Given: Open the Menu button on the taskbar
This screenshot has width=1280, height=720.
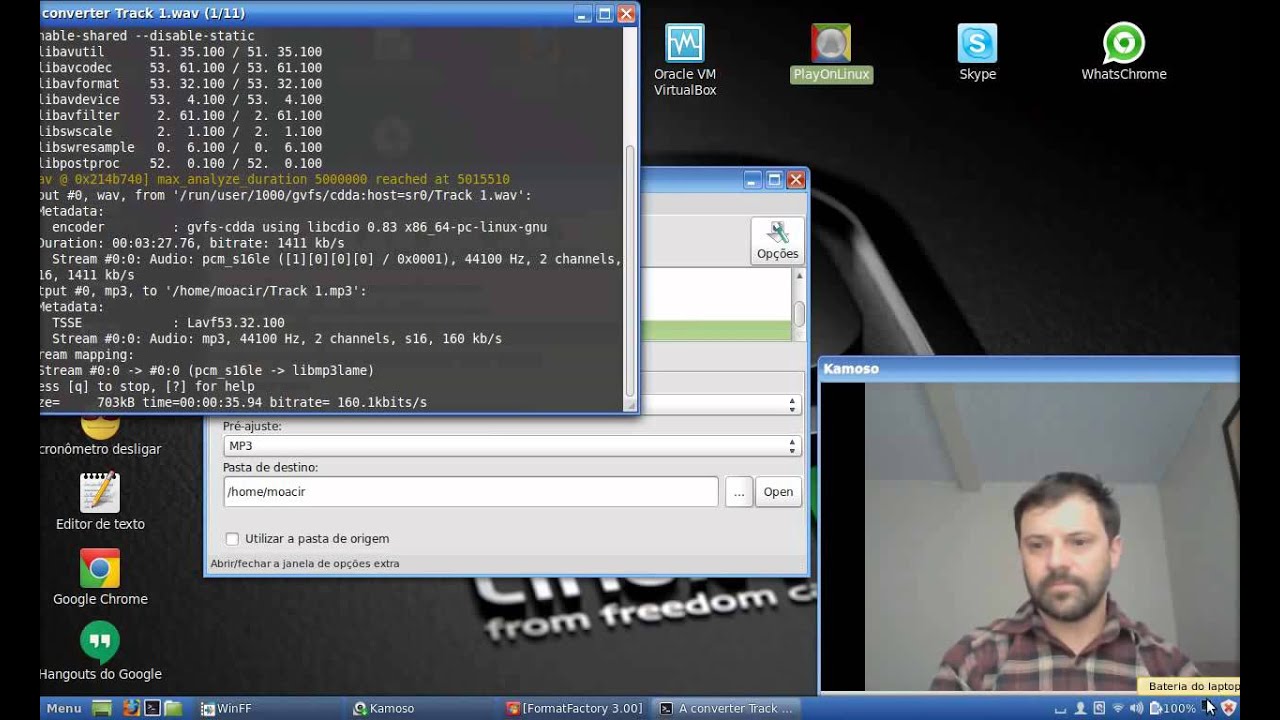Looking at the screenshot, I should pos(64,708).
